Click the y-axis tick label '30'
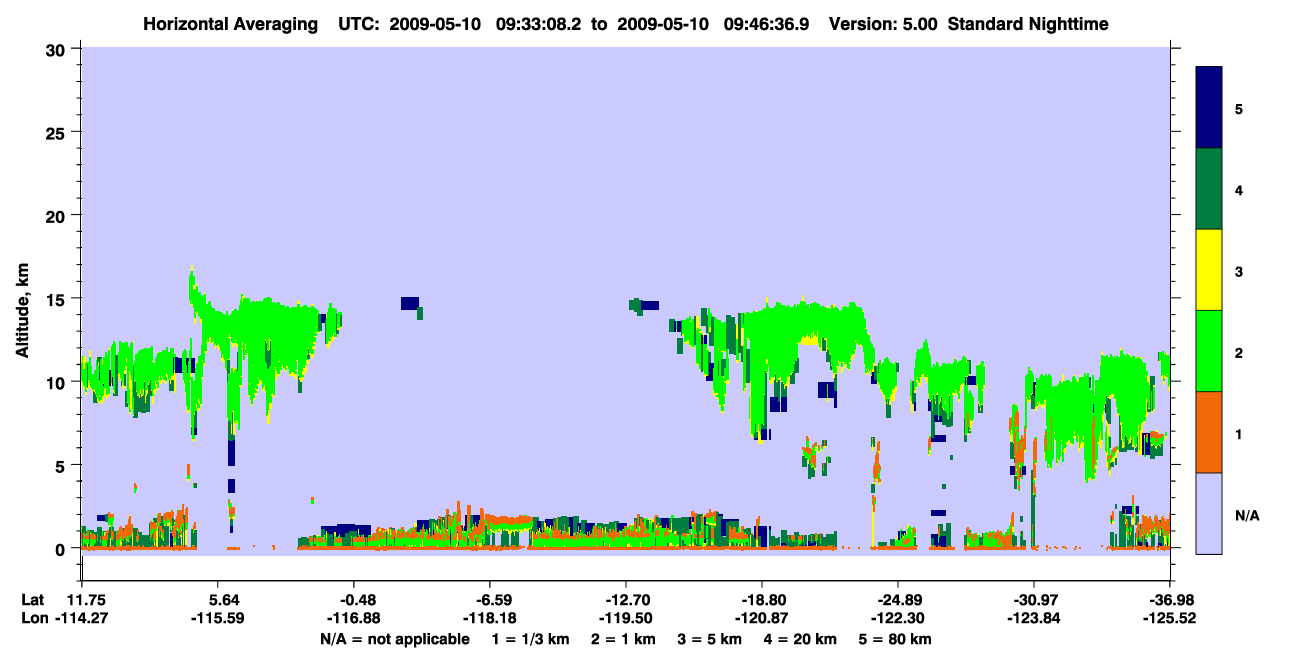Screen dimensions: 1300x667 58,50
